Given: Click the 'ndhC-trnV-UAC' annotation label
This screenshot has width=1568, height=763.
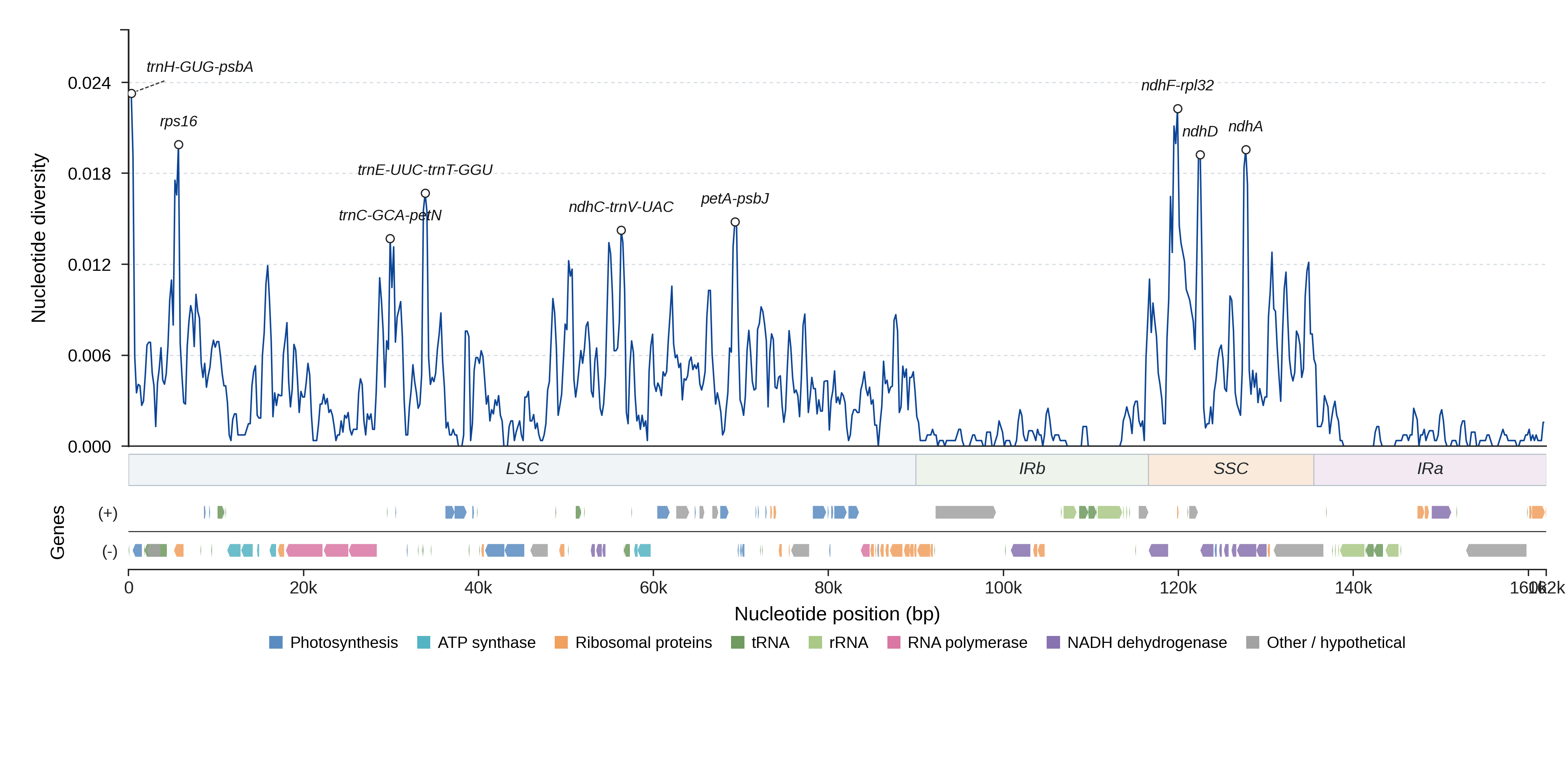Looking at the screenshot, I should click(621, 207).
